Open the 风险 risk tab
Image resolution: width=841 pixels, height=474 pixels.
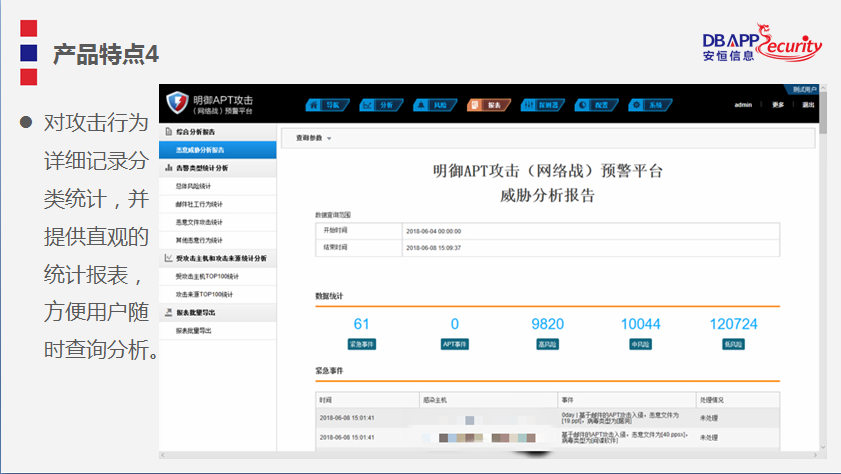click(434, 105)
